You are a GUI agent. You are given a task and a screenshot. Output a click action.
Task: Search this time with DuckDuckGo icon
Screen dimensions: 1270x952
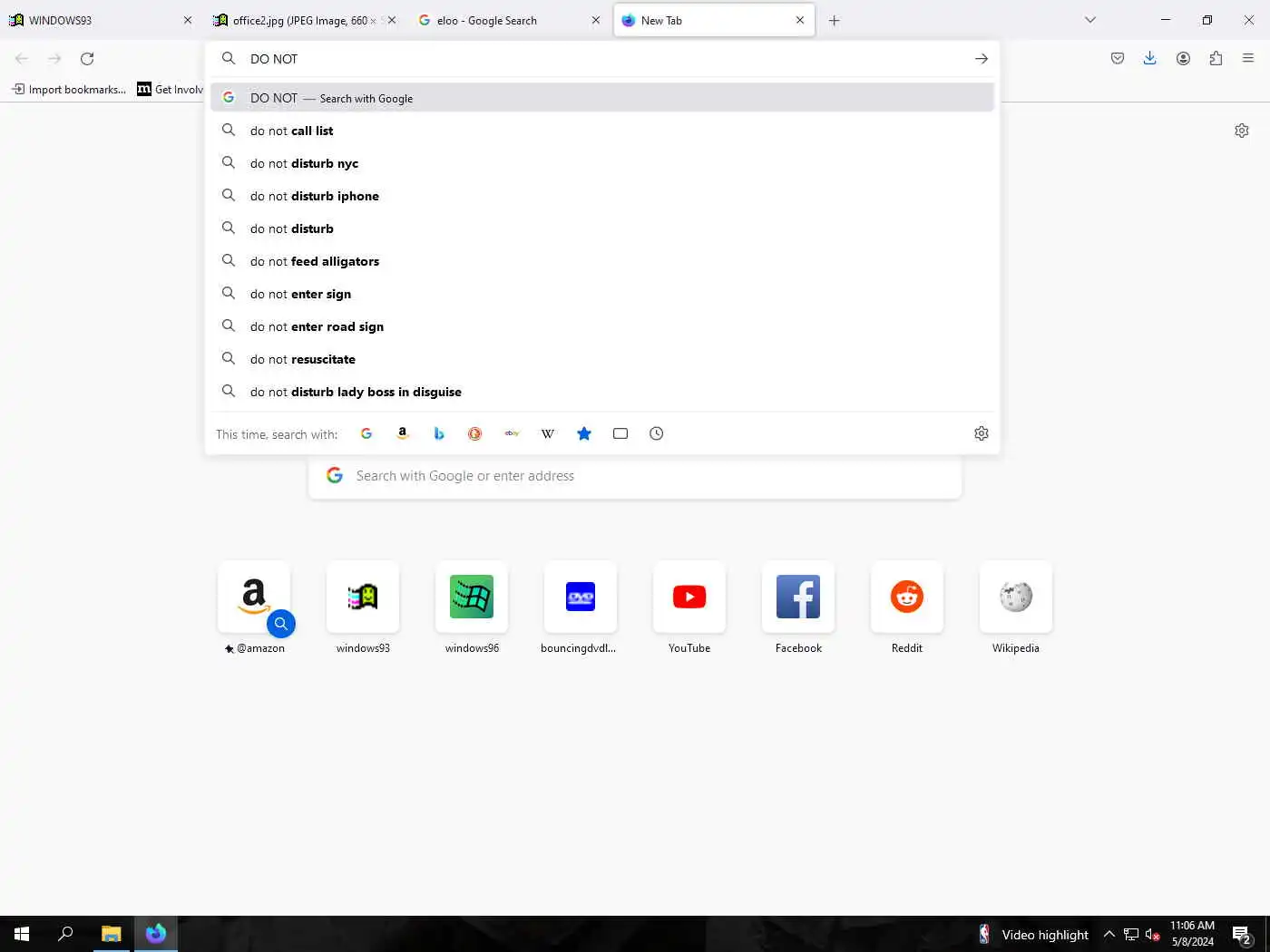click(x=474, y=433)
